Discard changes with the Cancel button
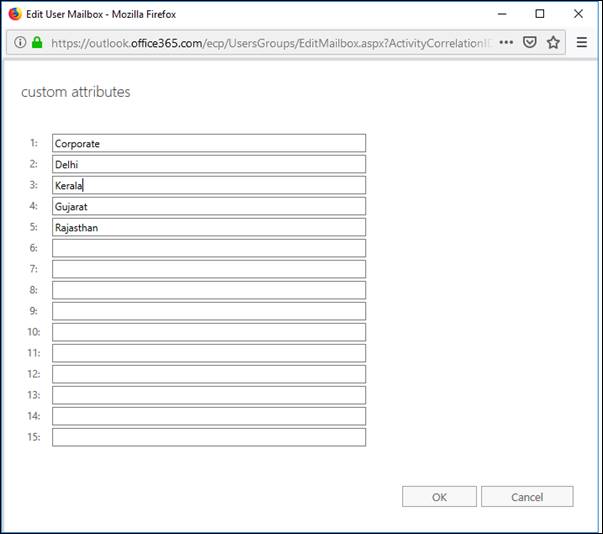Viewport: 603px width, 534px height. pos(527,497)
